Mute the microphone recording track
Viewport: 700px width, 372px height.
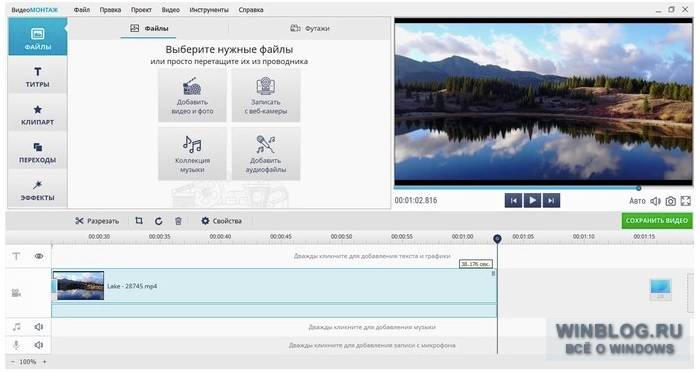pos(39,345)
